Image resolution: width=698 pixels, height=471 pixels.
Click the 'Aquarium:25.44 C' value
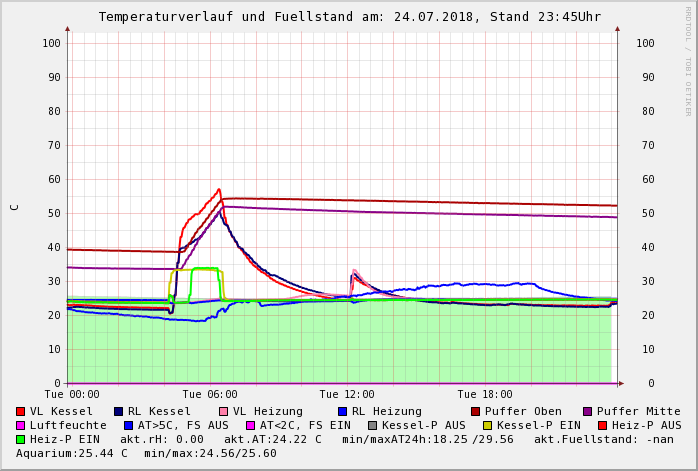pos(72,454)
